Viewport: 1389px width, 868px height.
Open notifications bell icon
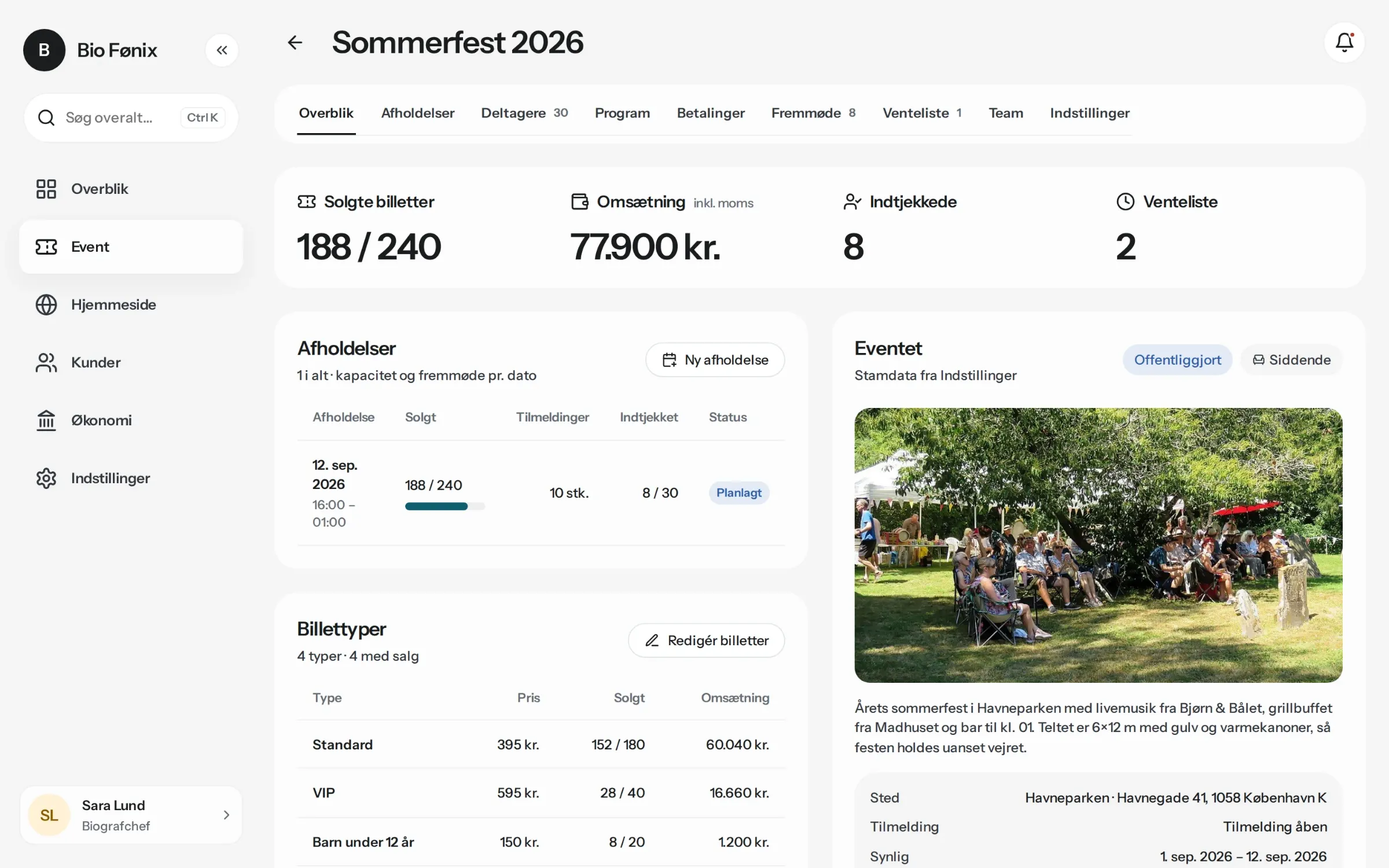[1344, 42]
